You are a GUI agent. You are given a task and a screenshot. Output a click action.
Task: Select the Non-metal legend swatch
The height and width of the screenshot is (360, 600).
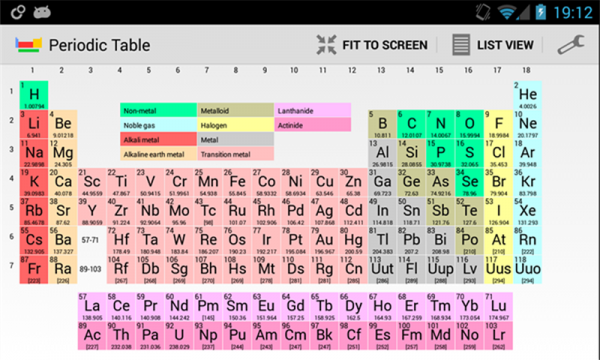(x=158, y=110)
